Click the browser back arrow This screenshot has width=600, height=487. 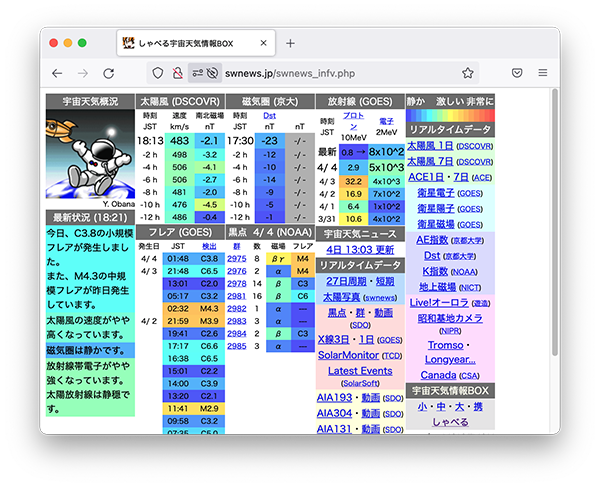point(57,73)
